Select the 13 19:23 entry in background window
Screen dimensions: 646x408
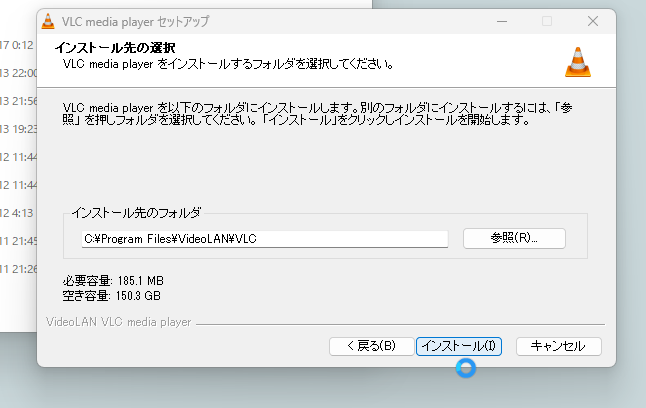[x=19, y=129]
